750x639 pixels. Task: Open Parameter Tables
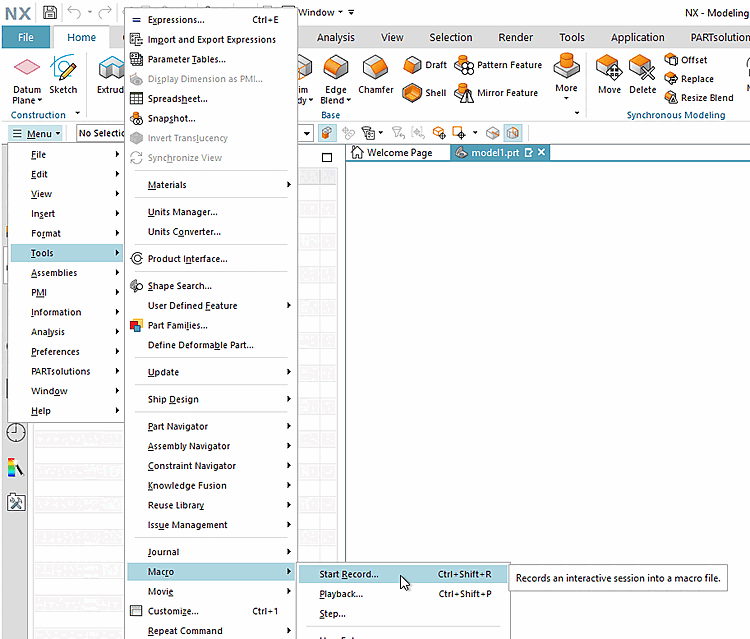tap(210, 59)
